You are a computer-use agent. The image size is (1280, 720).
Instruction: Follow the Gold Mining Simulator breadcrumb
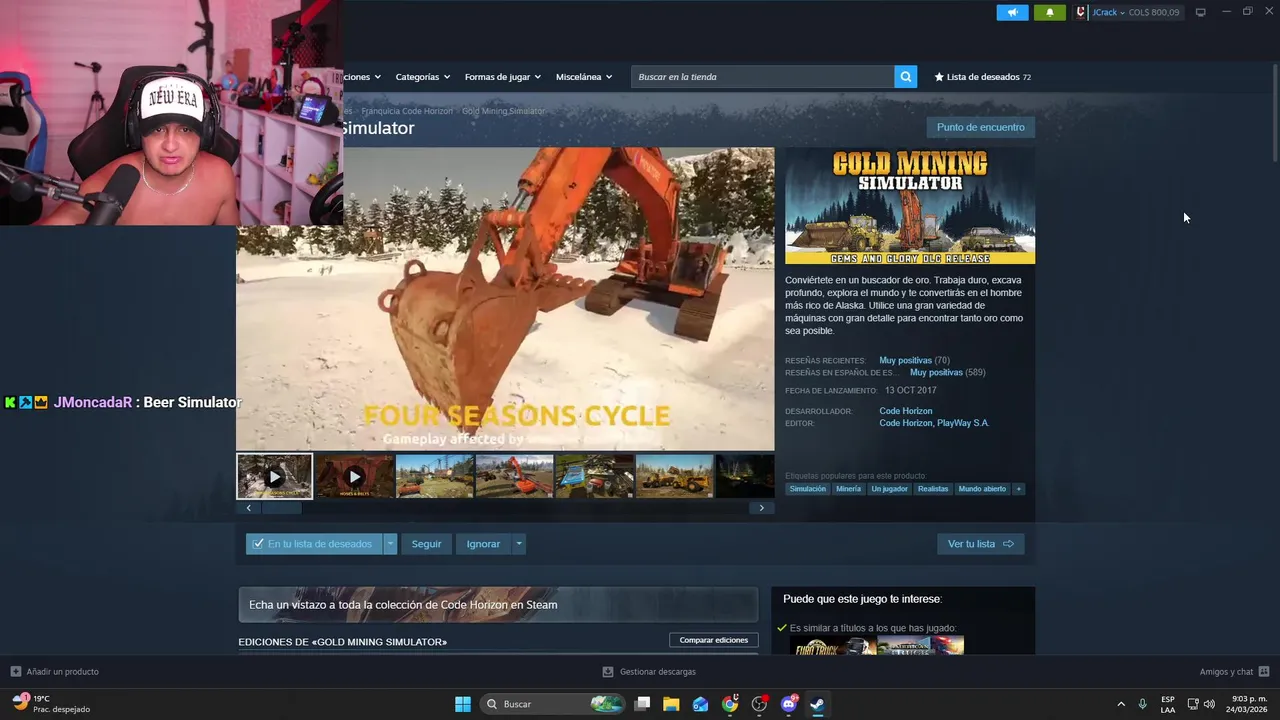[x=503, y=111]
